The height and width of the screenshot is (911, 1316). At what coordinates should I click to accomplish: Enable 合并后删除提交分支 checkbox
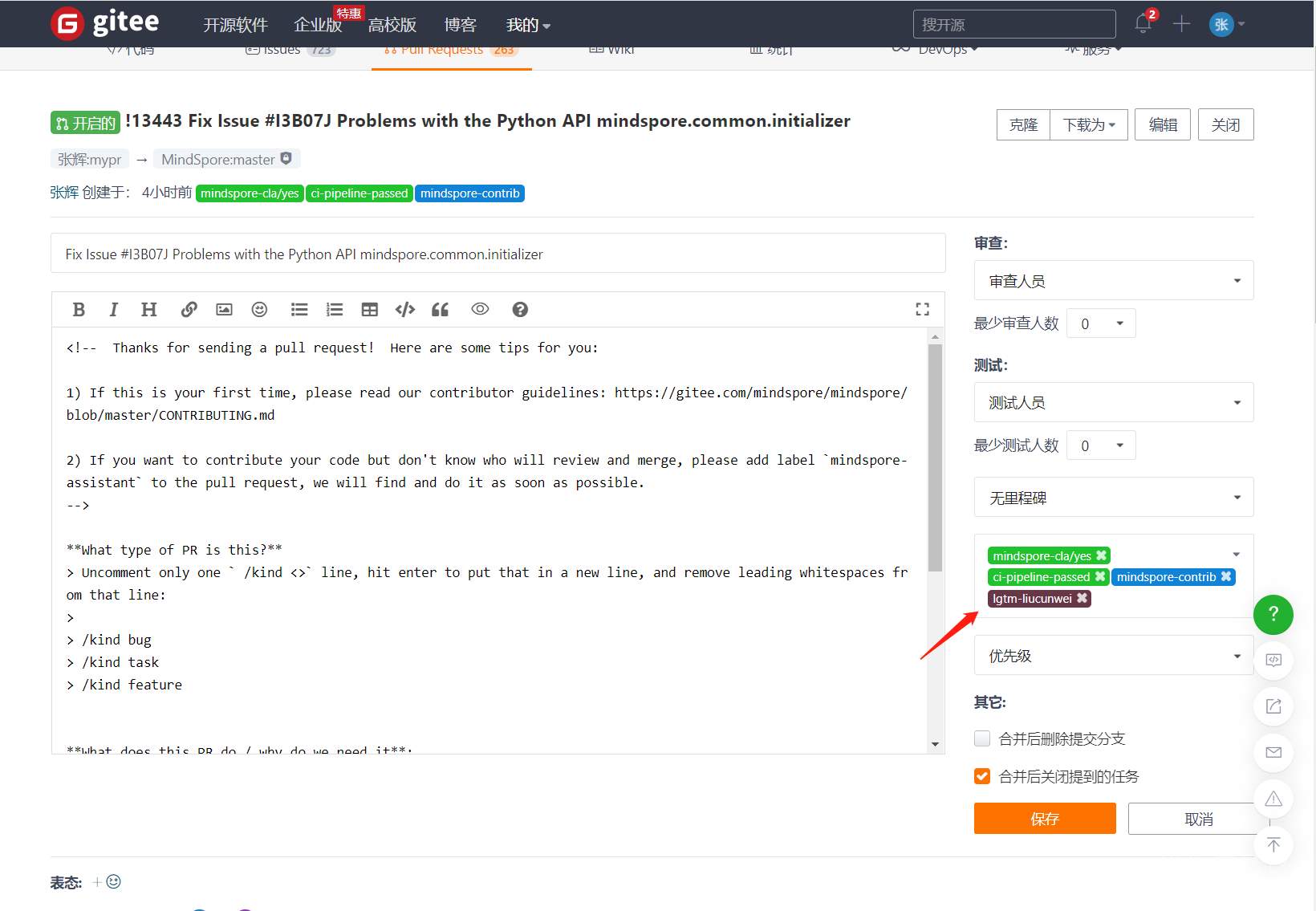982,738
